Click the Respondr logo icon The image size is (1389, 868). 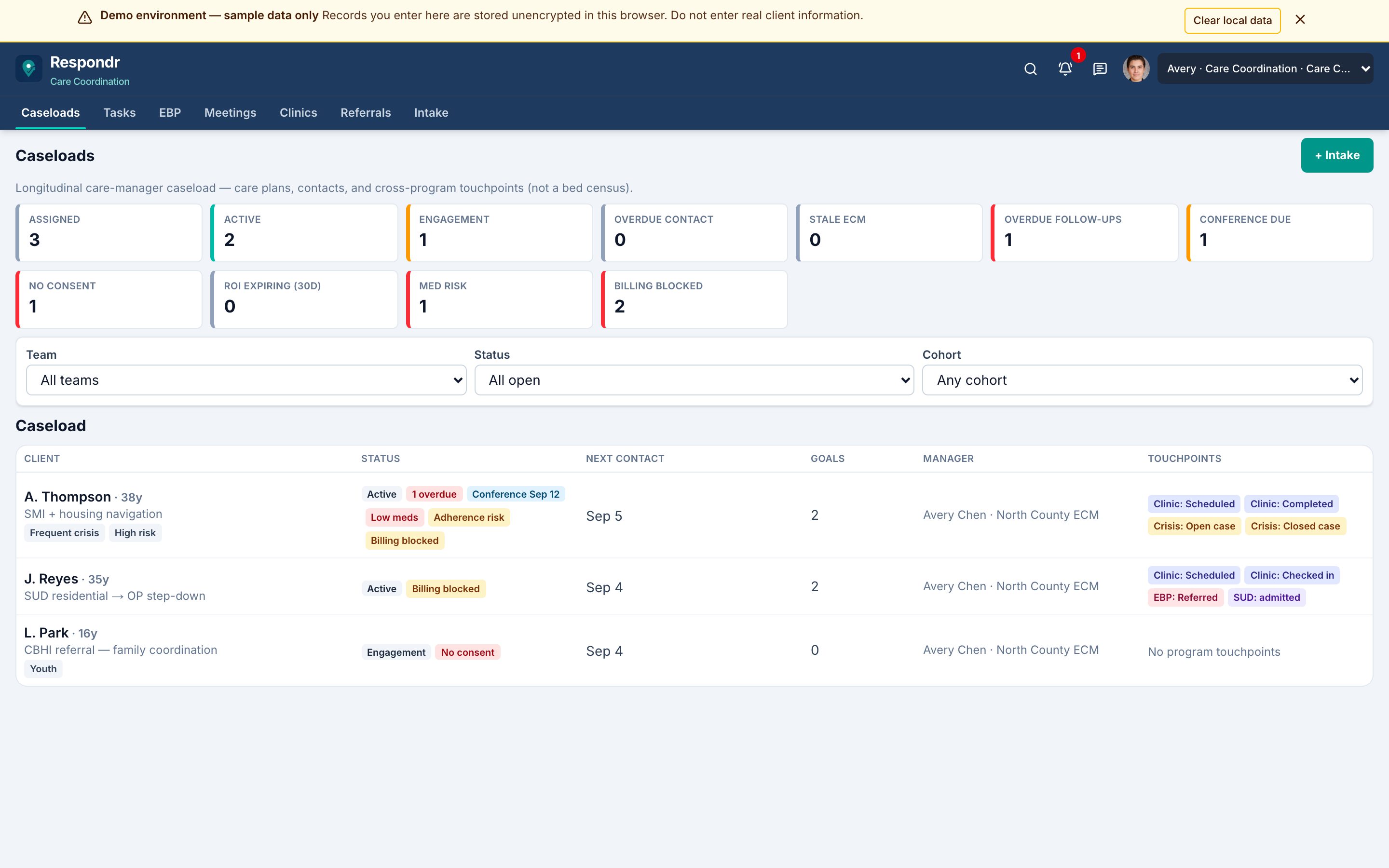tap(29, 69)
